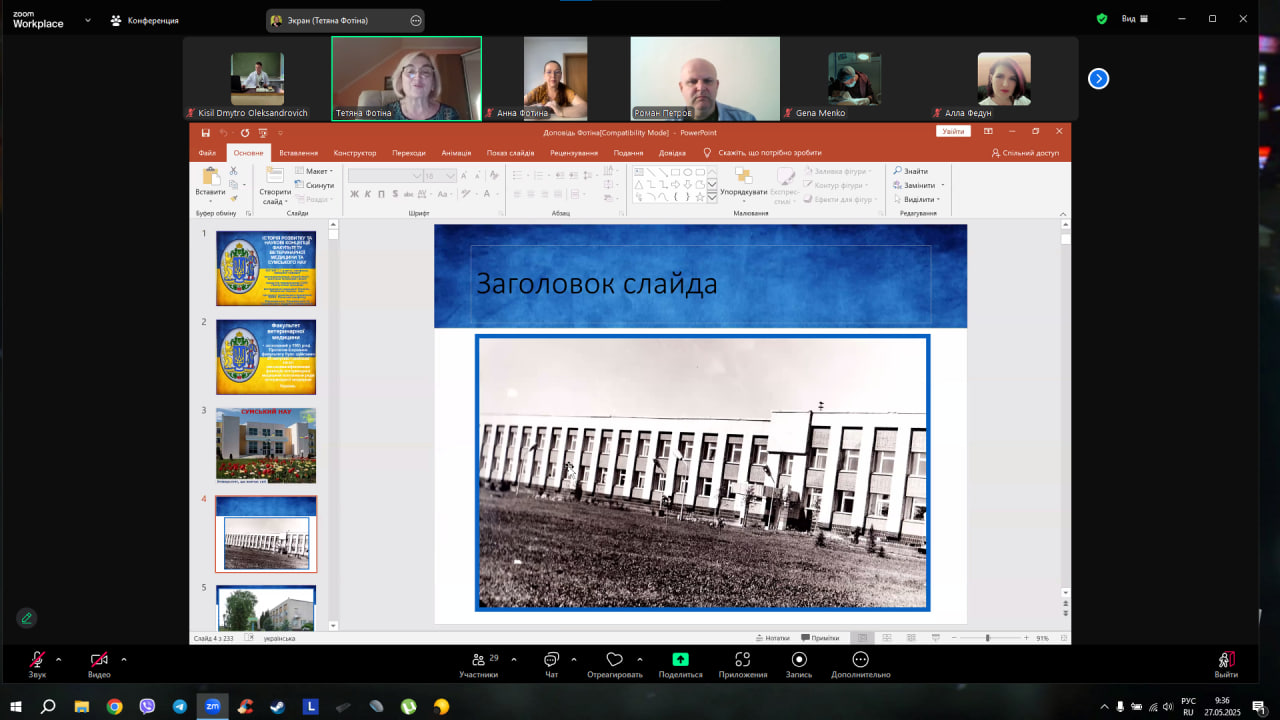Click the Скинути reset button
Screen dimensions: 1280x720
pos(315,185)
